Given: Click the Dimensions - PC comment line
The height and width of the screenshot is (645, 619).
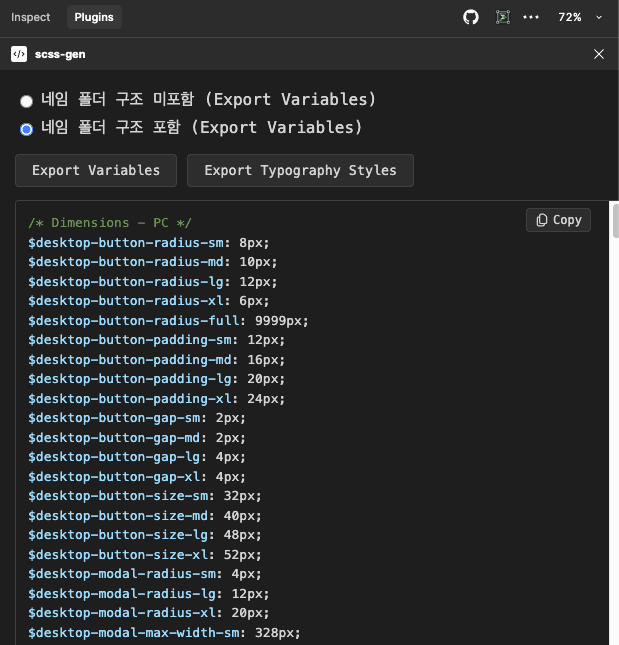Looking at the screenshot, I should (x=110, y=223).
